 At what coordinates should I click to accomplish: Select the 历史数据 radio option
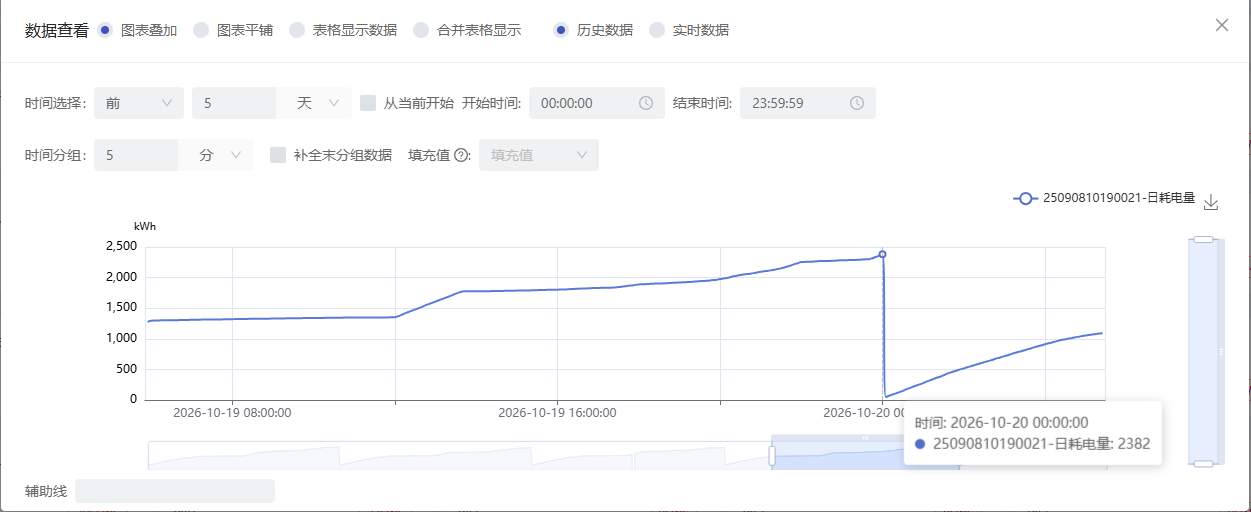click(x=561, y=30)
